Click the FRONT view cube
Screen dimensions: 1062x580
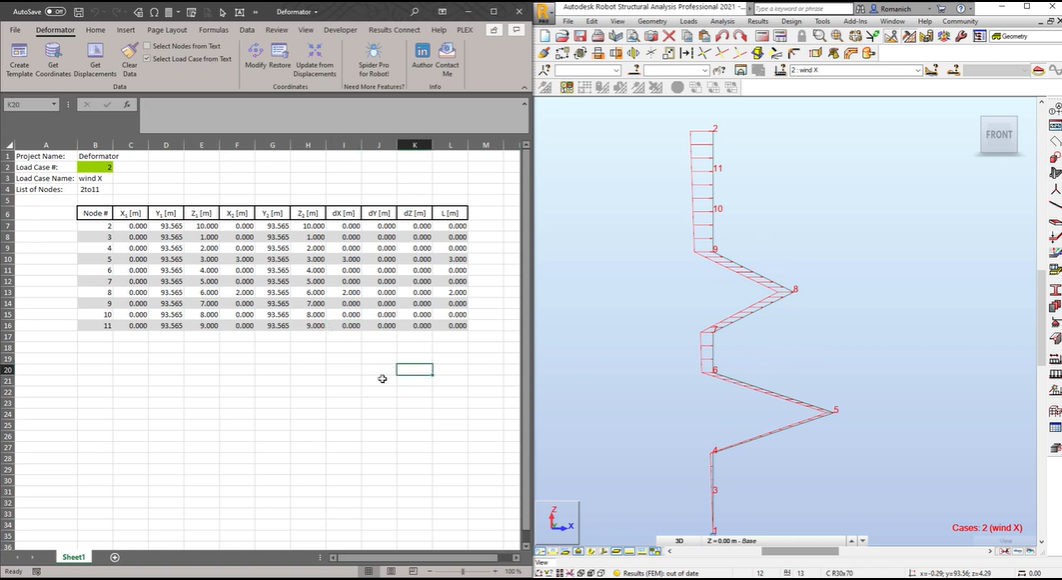click(x=998, y=135)
